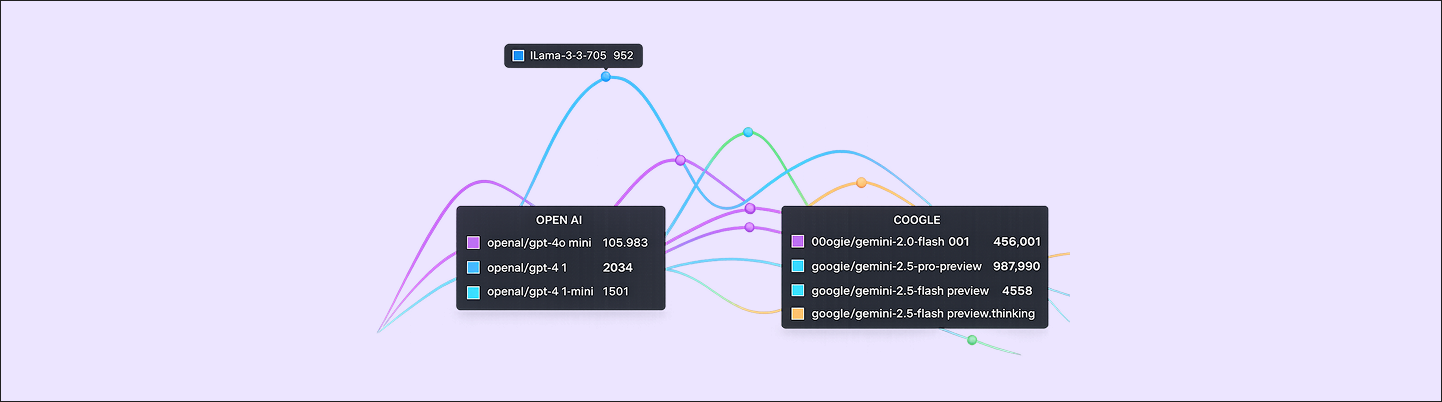Select the 'openal/gpt-4o mini' label
This screenshot has height=402, width=1442.
pos(540,242)
